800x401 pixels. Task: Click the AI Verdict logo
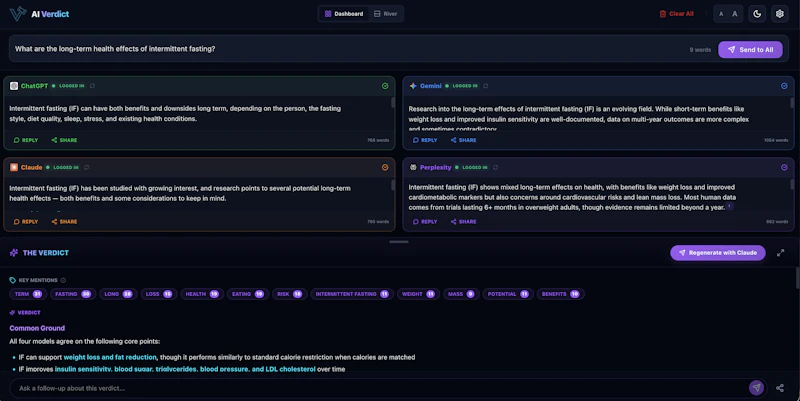[39, 14]
